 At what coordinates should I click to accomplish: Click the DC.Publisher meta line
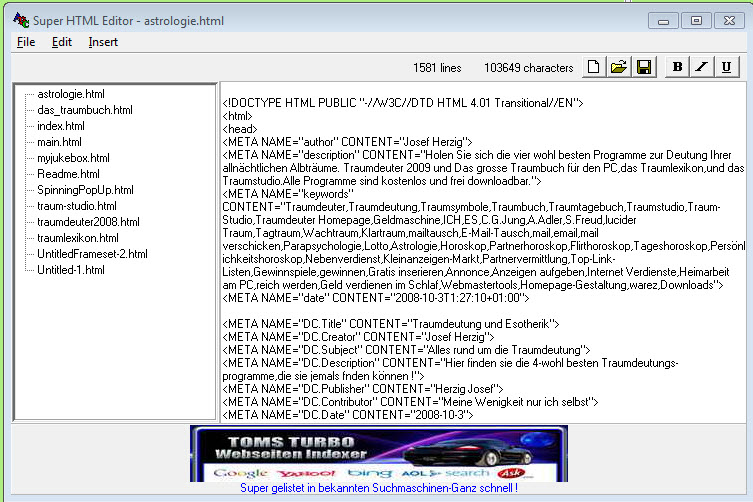click(x=363, y=389)
